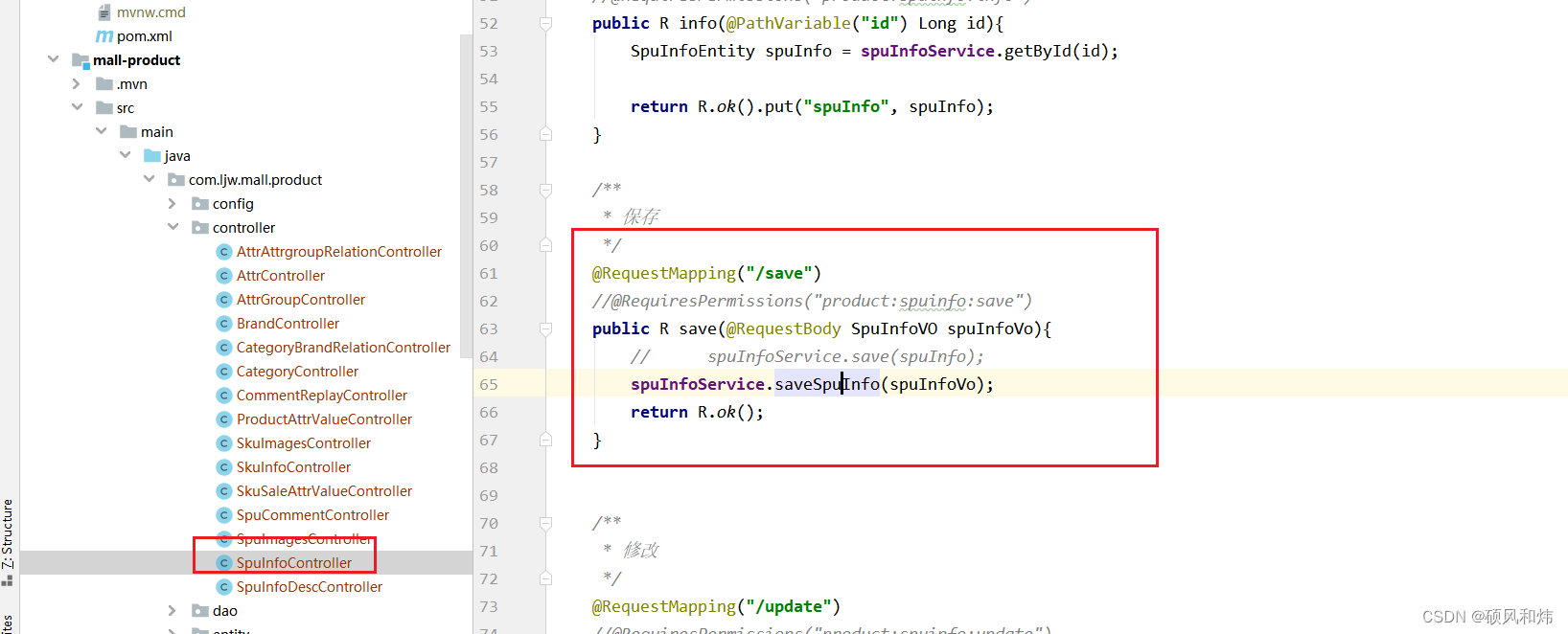This screenshot has height=634, width=1568.
Task: Fold the info method at line 52
Action: coord(545,23)
